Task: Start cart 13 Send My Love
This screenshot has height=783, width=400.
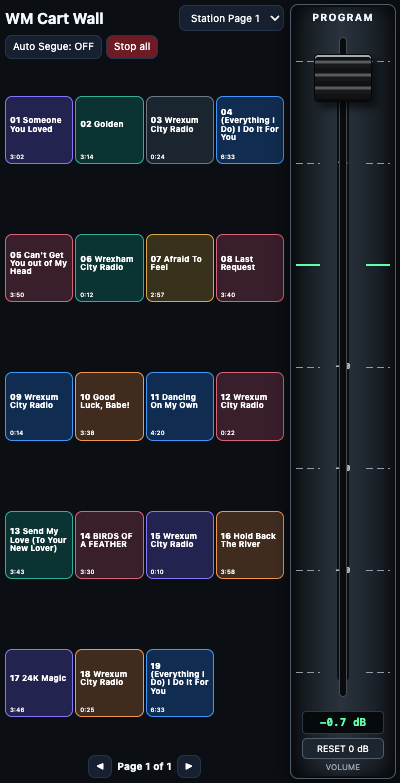Action: click(39, 545)
